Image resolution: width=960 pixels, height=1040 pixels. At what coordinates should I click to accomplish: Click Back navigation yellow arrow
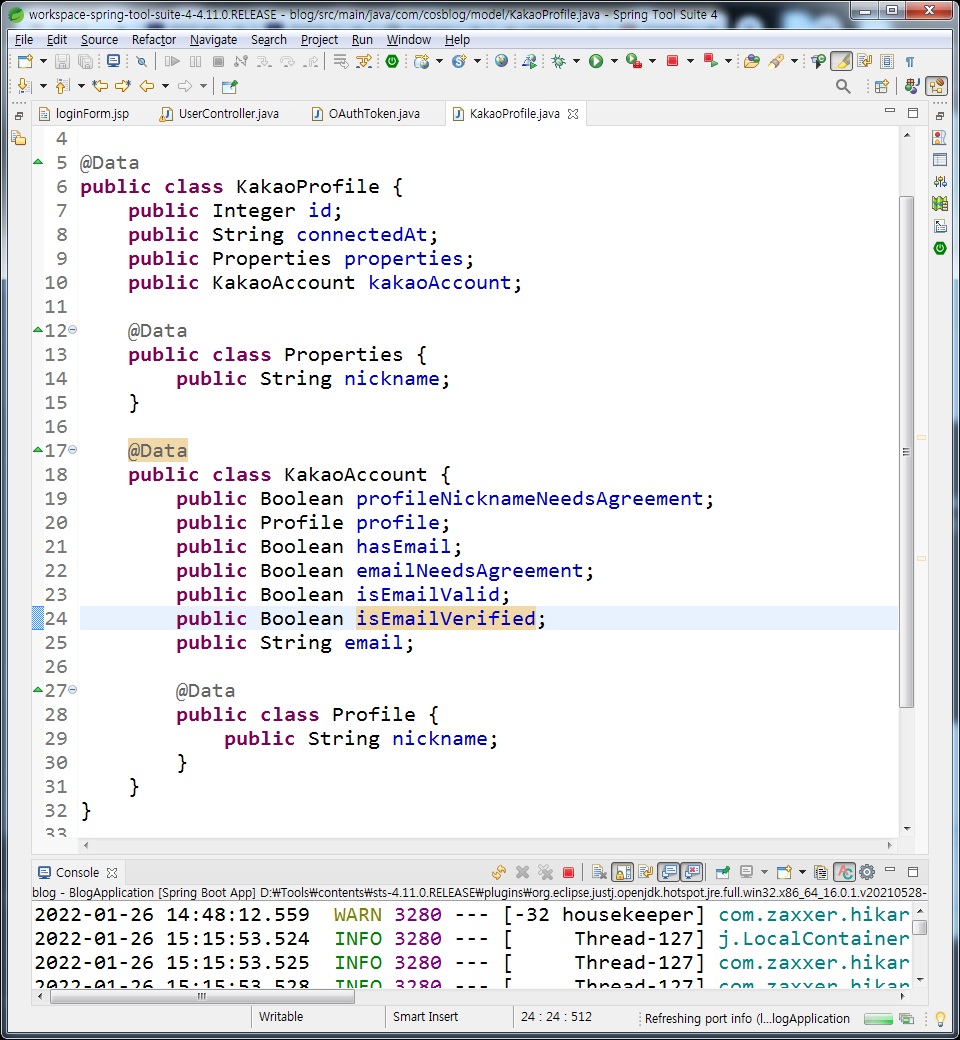[147, 86]
